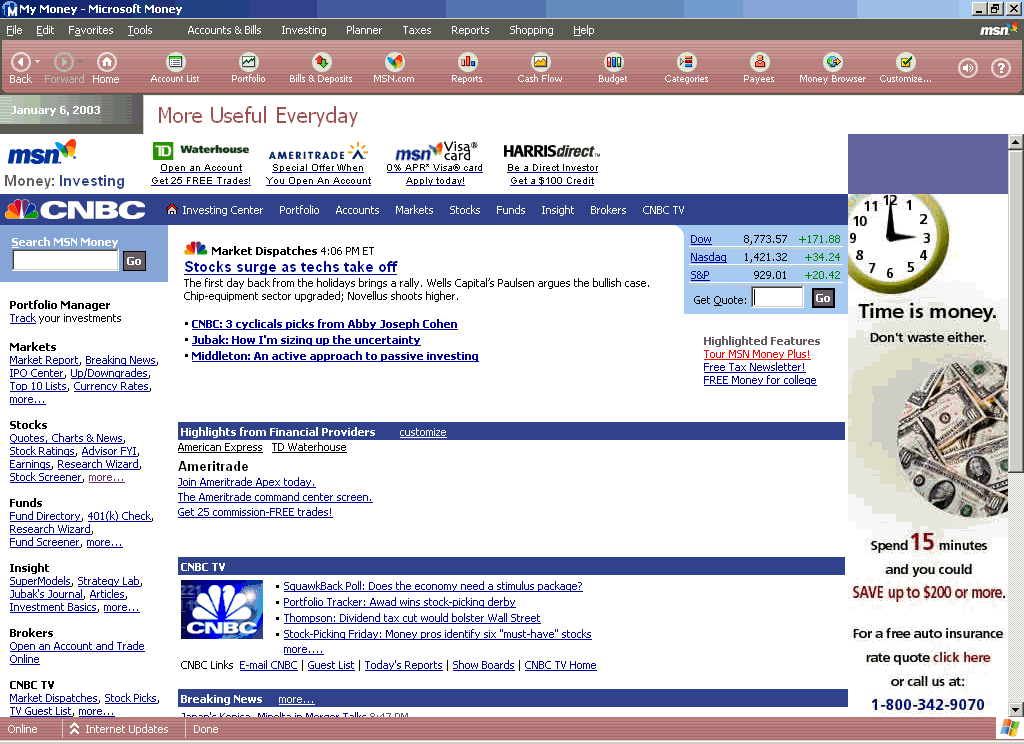Open the Back button history arrow
Viewport: 1024px width, 744px height.
pyautogui.click(x=38, y=62)
